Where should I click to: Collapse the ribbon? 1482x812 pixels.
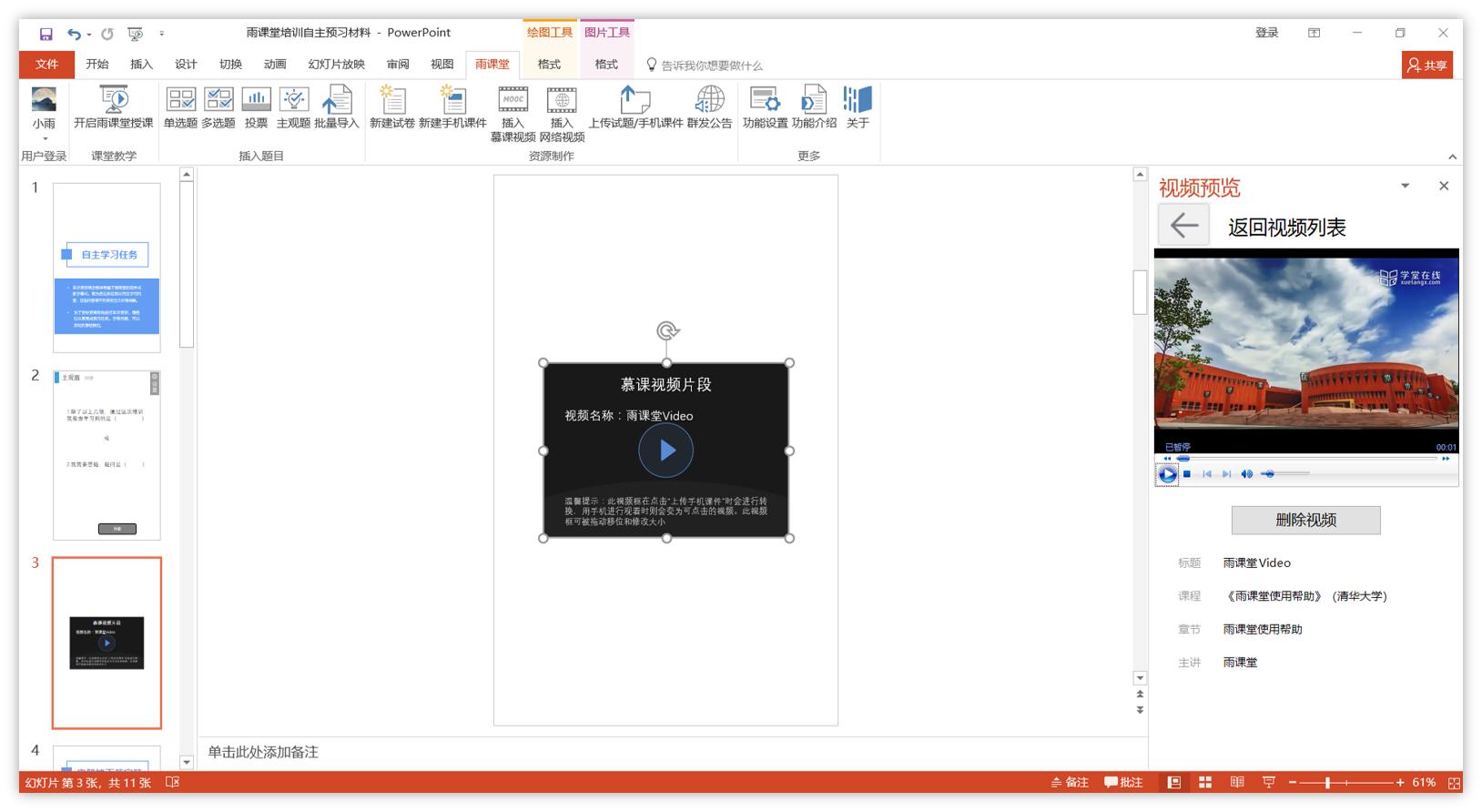[1452, 157]
